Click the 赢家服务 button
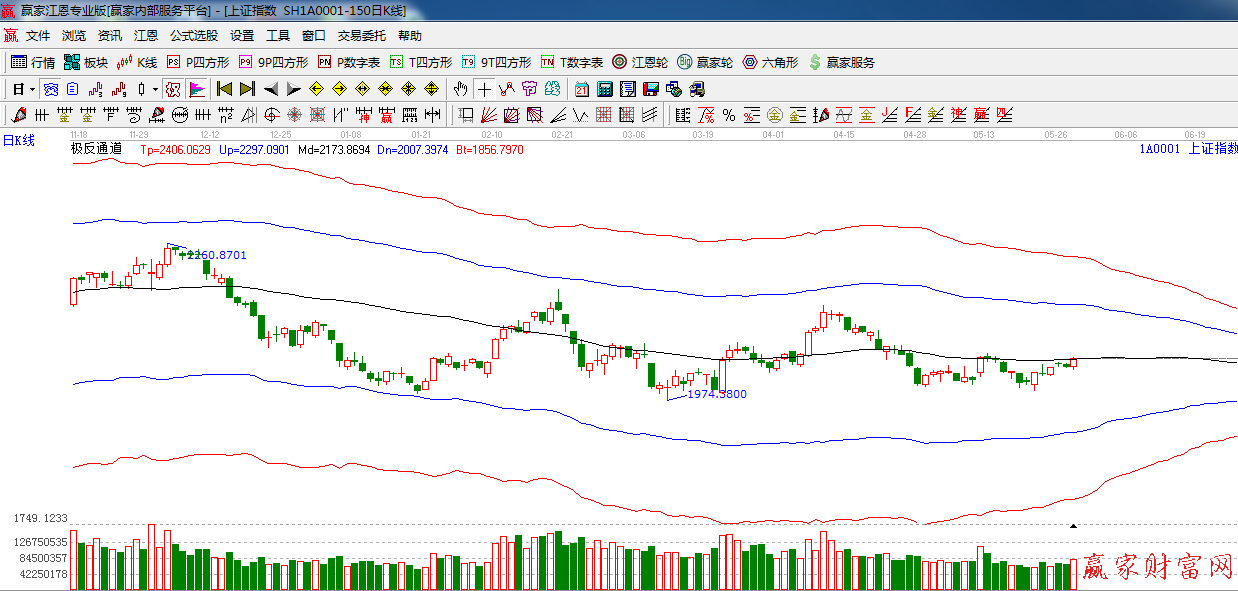Viewport: 1238px width, 591px height. [842, 62]
